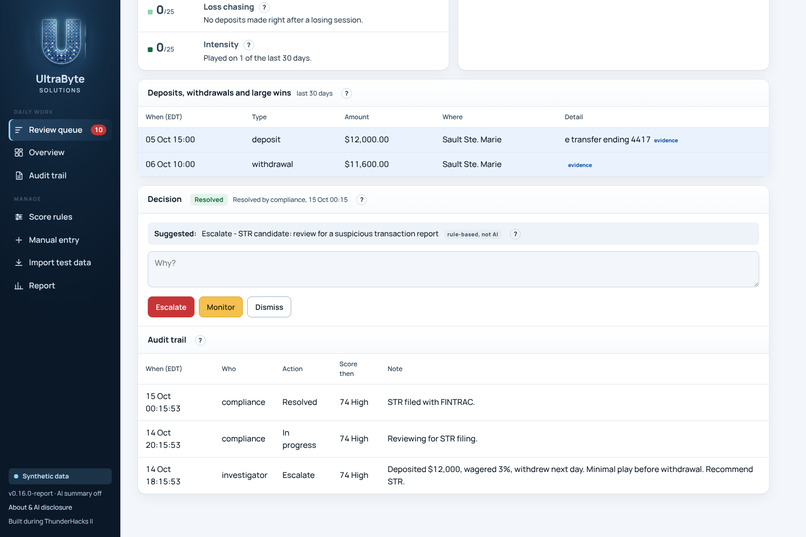Click the Synthetic data status dot
This screenshot has width=806, height=537.
click(16, 476)
